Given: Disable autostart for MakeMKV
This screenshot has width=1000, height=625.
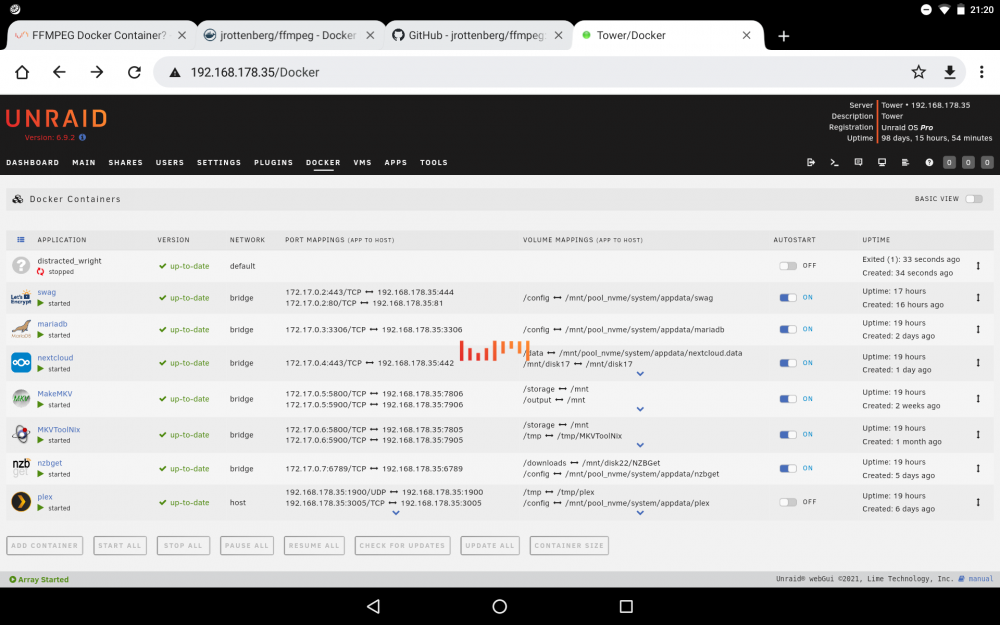Looking at the screenshot, I should coord(788,399).
